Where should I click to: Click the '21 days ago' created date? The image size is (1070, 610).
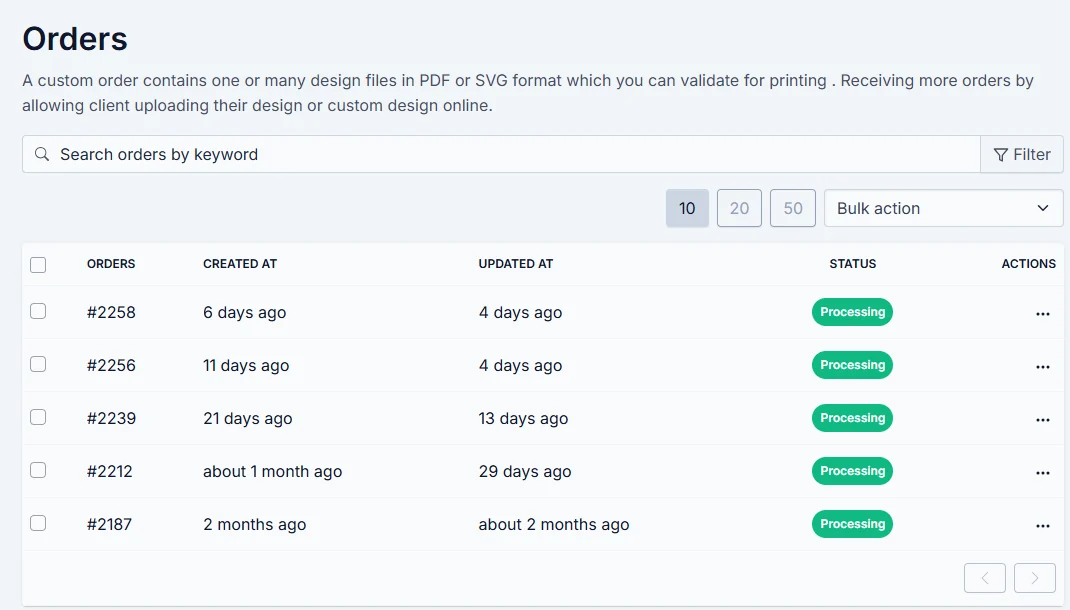tap(247, 418)
